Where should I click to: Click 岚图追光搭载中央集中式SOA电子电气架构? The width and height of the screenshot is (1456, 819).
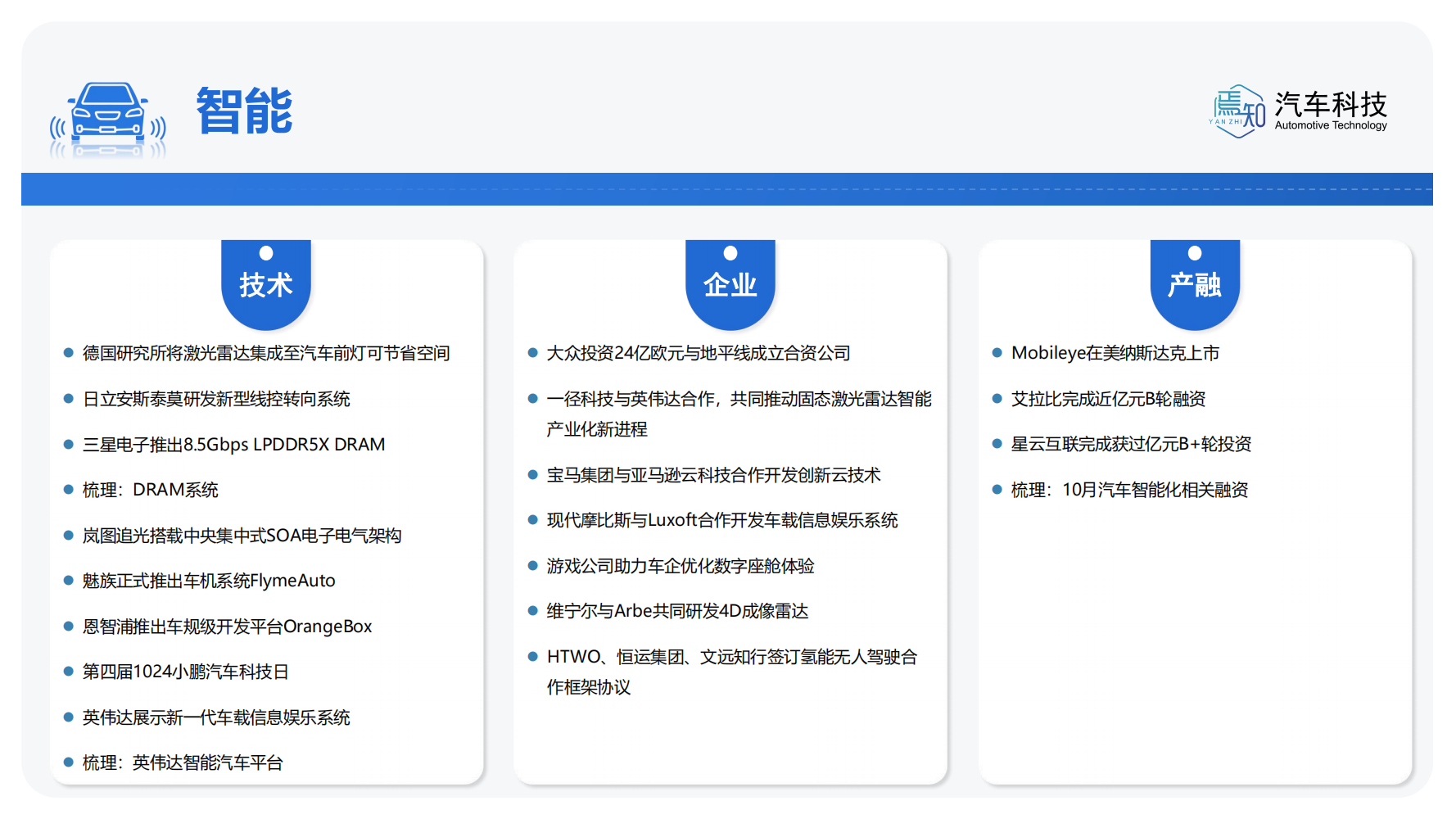pyautogui.click(x=242, y=536)
